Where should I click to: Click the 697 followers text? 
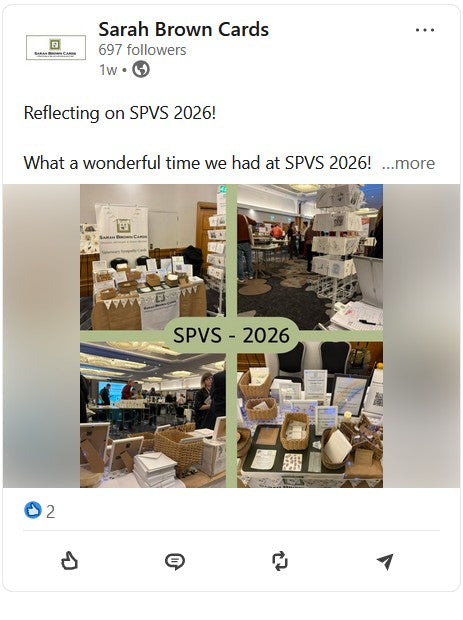click(142, 50)
